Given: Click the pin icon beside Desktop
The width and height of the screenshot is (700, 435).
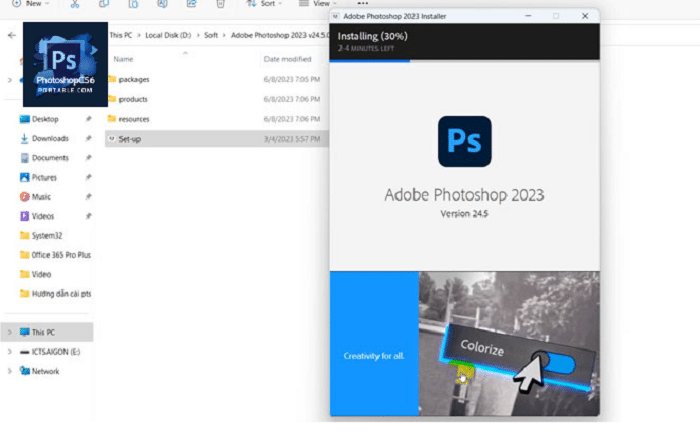Looking at the screenshot, I should 88,119.
